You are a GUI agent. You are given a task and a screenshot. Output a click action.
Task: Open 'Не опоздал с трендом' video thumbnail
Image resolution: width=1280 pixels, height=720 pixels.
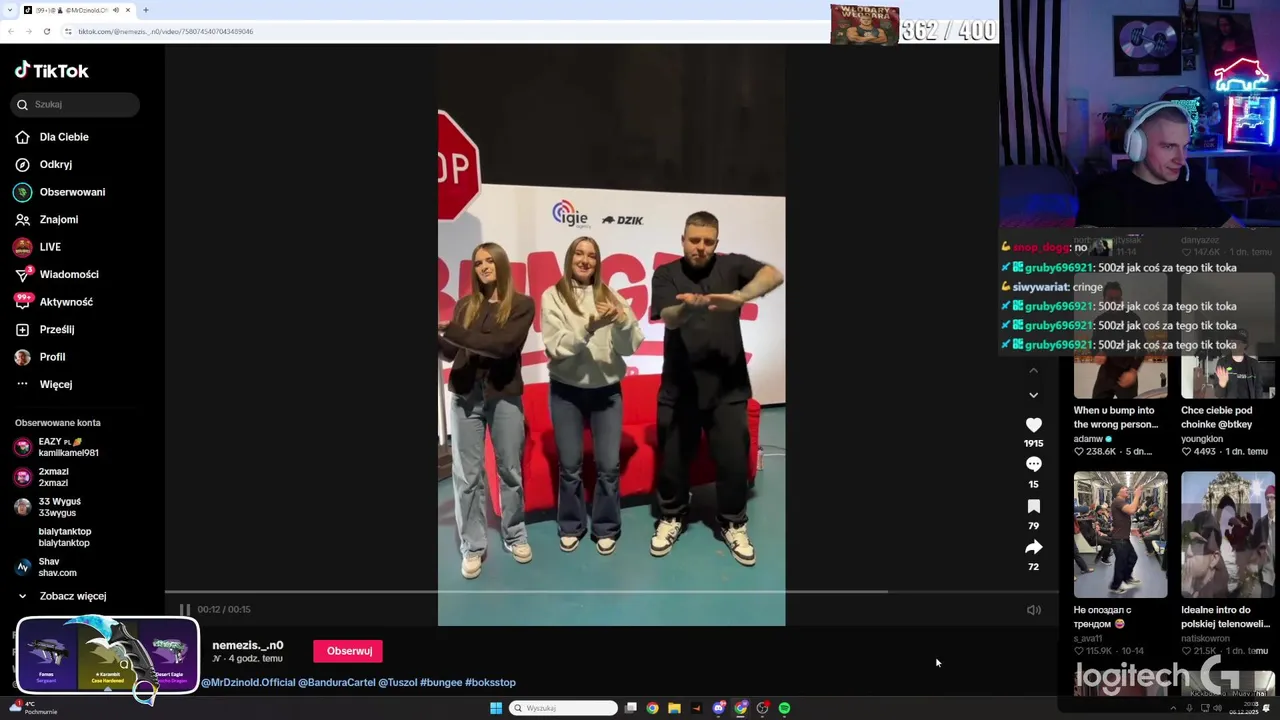(1120, 535)
